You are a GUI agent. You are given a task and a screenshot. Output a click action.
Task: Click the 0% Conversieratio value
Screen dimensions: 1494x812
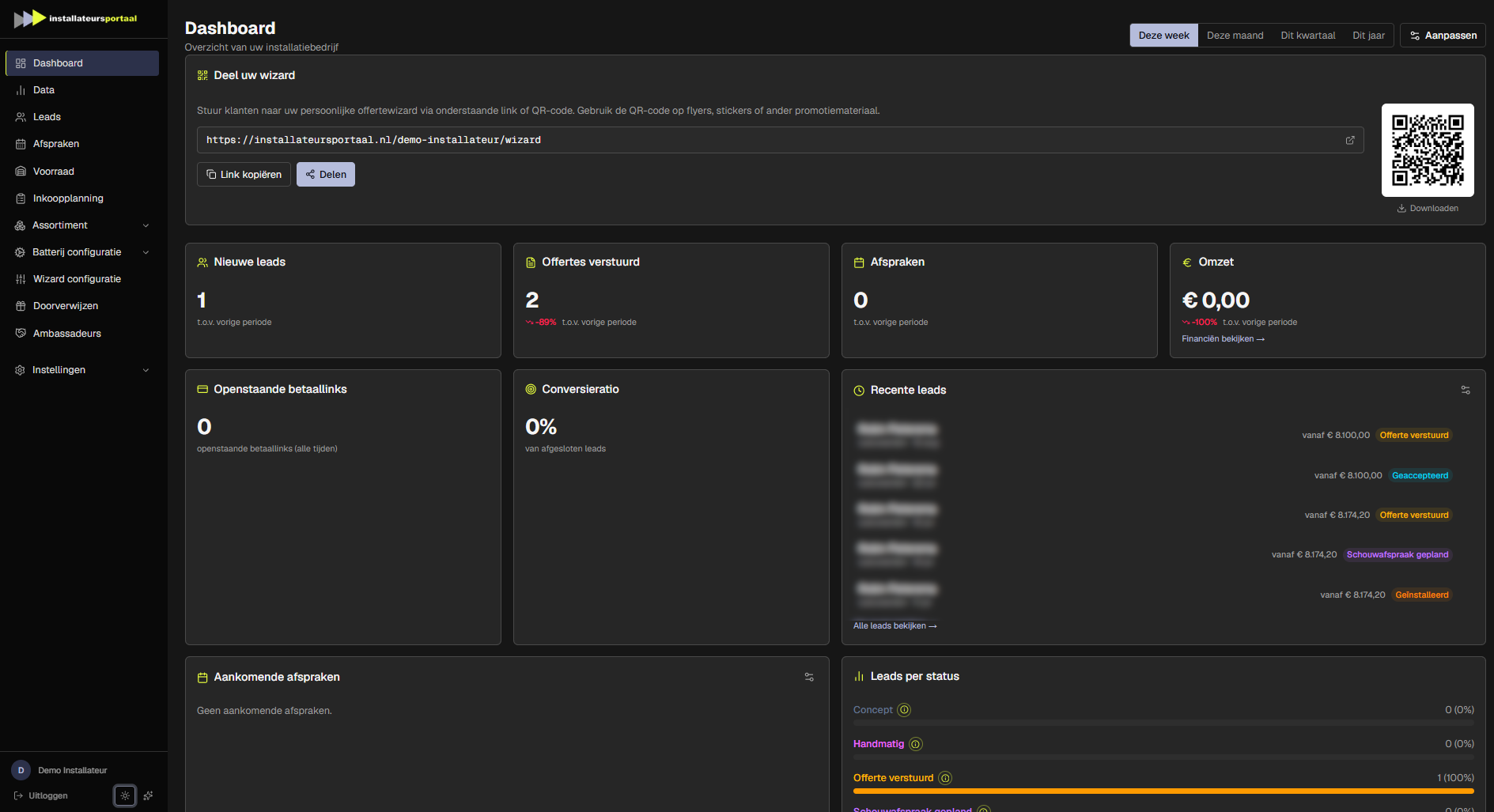[x=541, y=427]
